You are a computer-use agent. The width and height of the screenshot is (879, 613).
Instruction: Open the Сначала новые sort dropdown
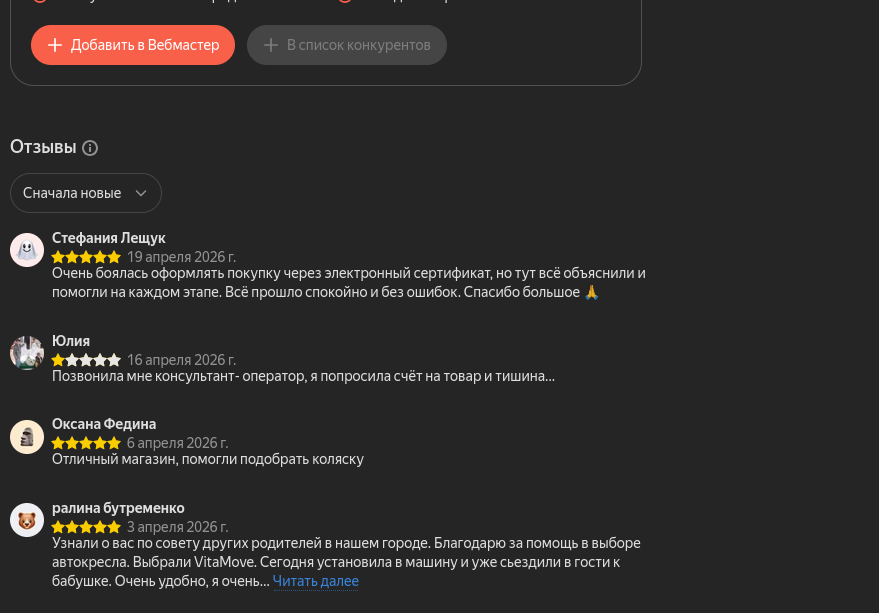click(x=86, y=193)
